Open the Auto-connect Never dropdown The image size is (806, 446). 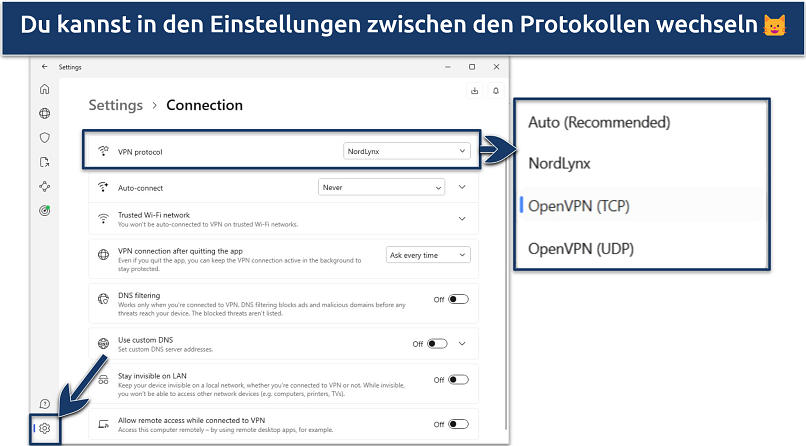click(381, 187)
